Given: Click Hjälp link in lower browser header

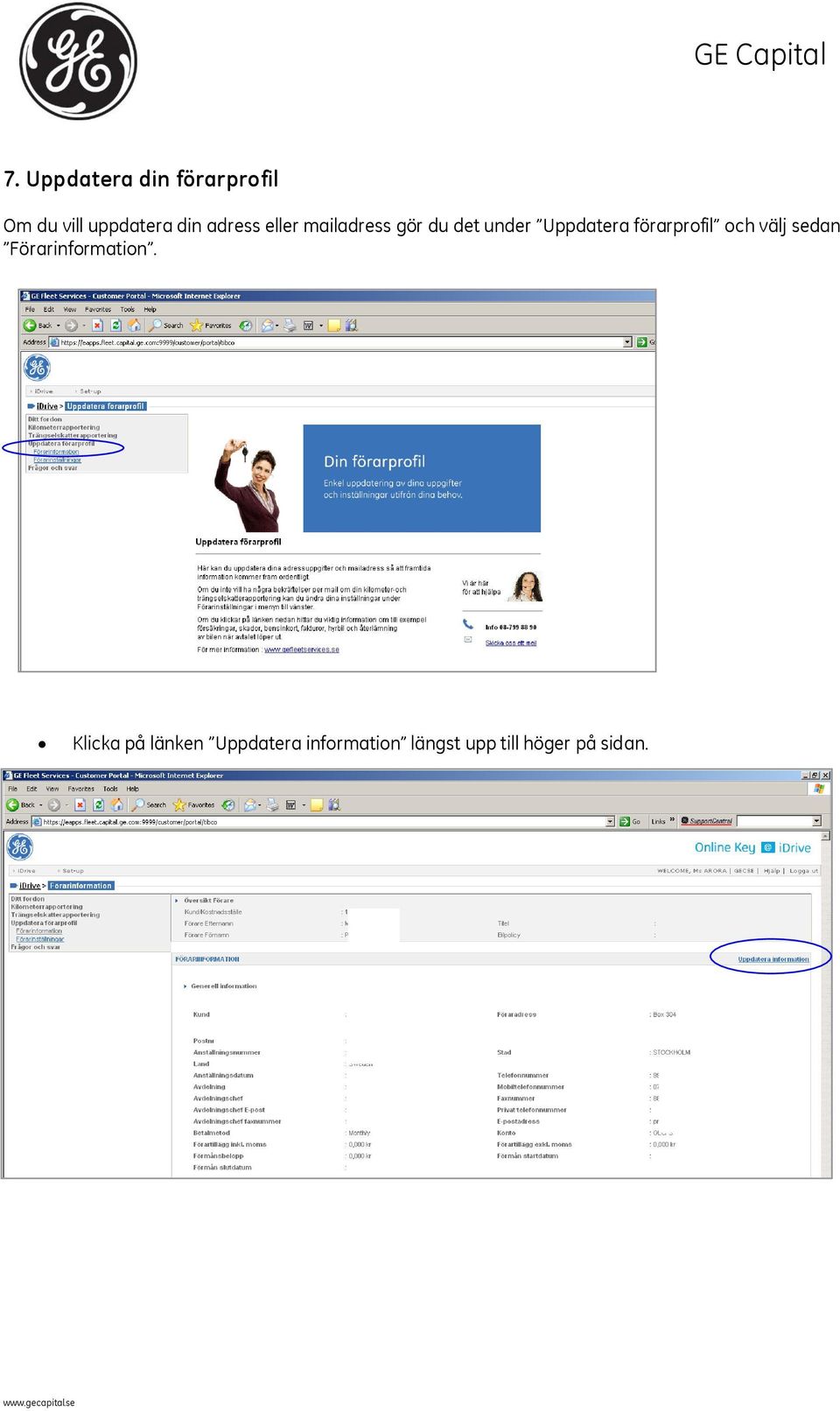Looking at the screenshot, I should click(x=772, y=871).
